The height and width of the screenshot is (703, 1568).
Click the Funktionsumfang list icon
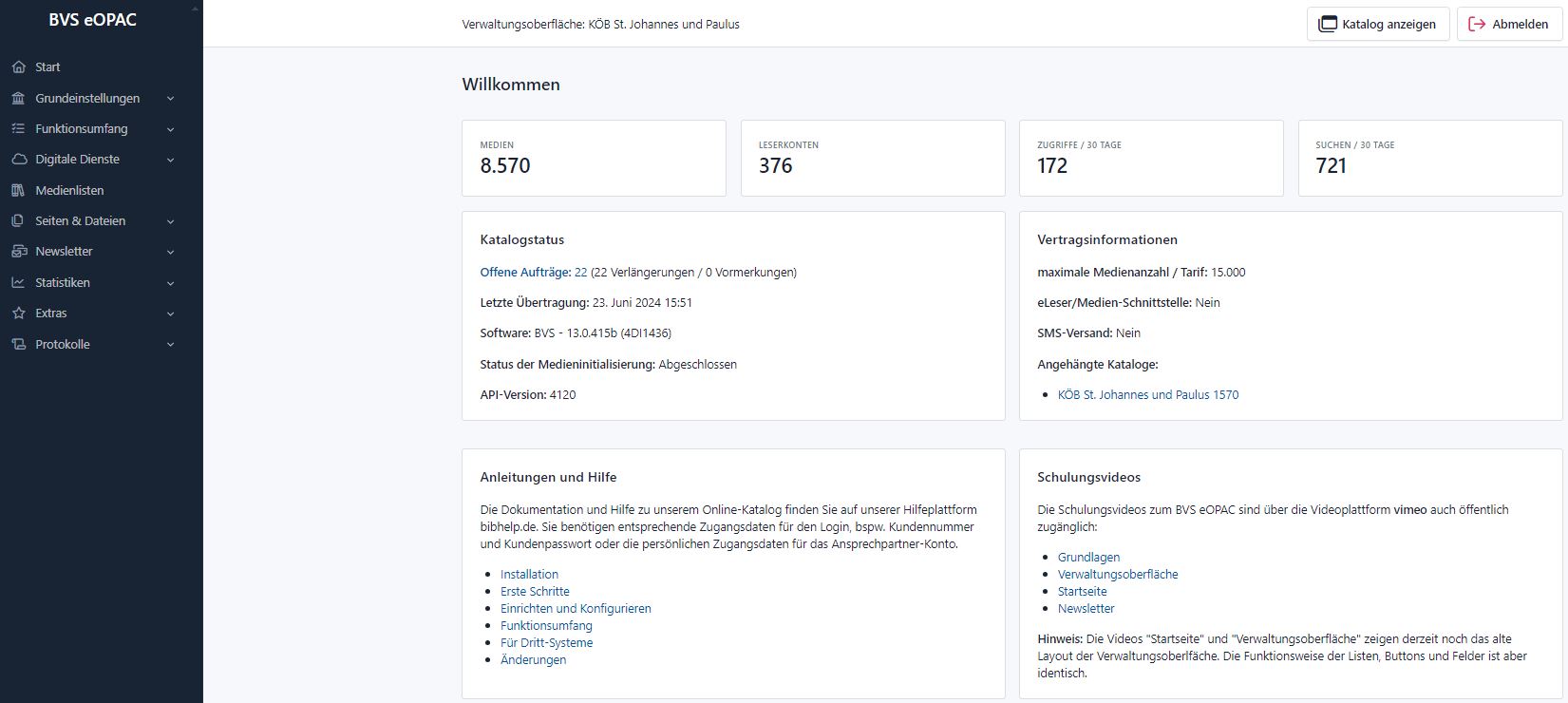[18, 129]
